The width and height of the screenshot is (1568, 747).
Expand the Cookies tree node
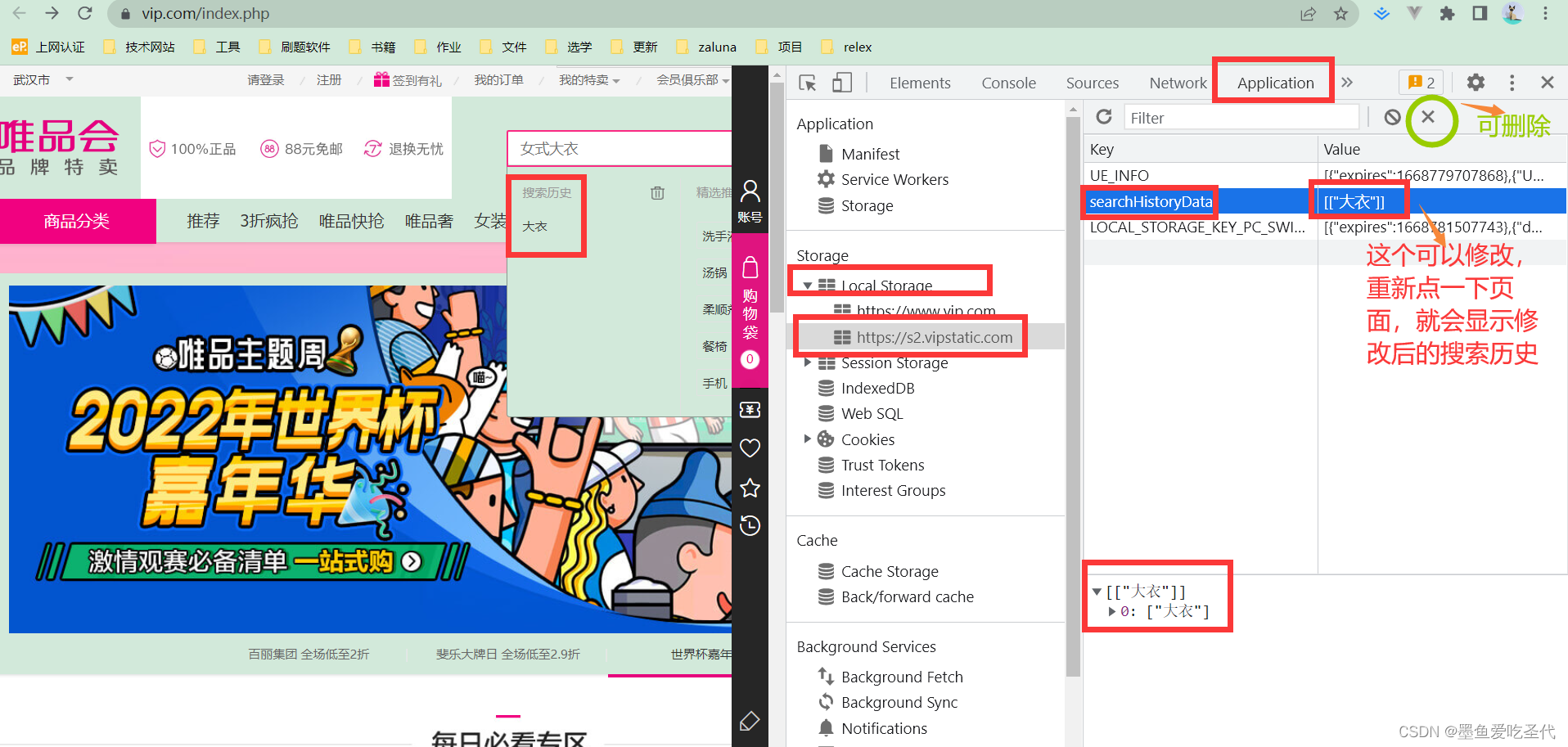[x=808, y=439]
